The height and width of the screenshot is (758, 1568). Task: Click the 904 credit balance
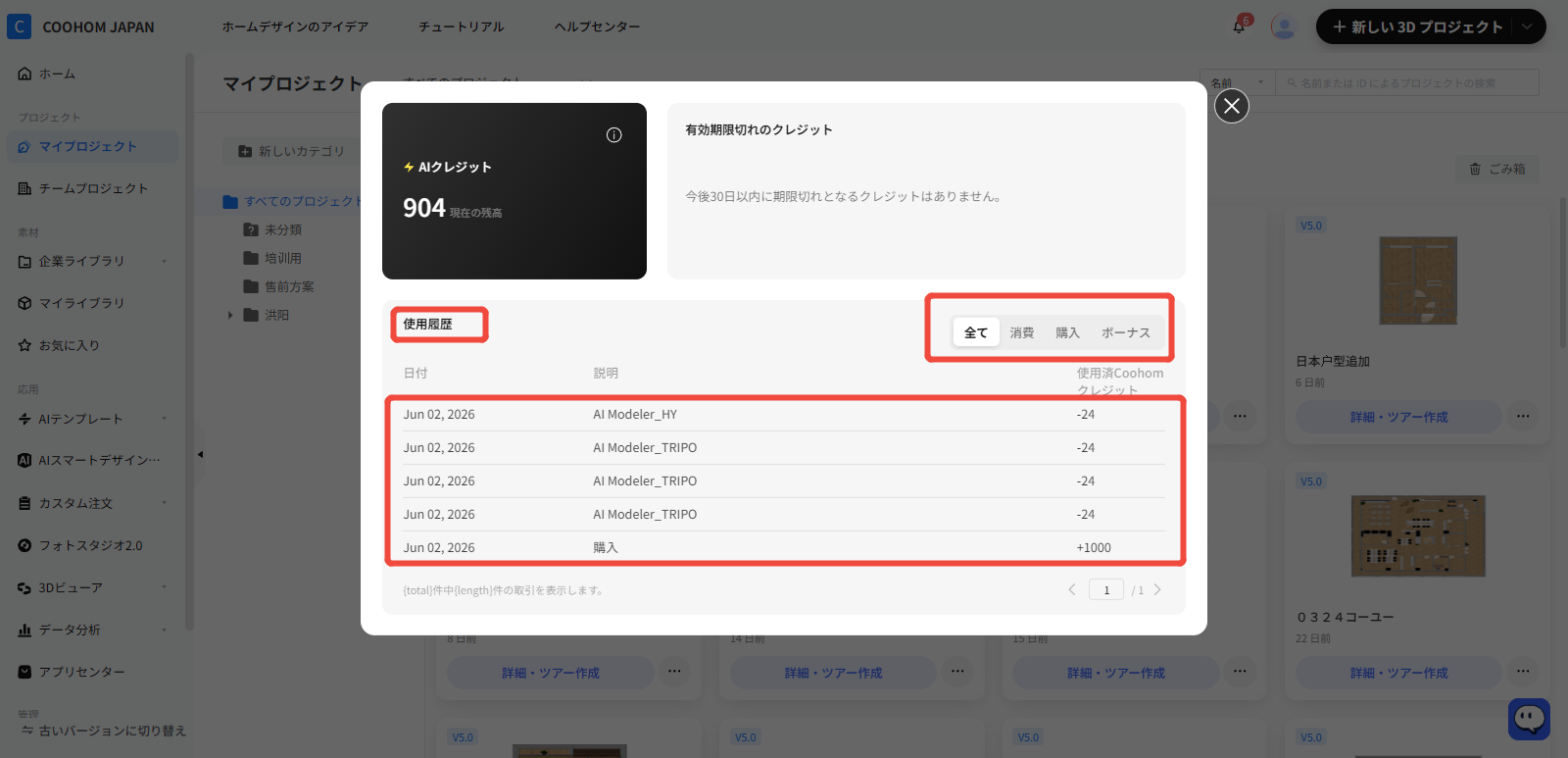tap(424, 208)
